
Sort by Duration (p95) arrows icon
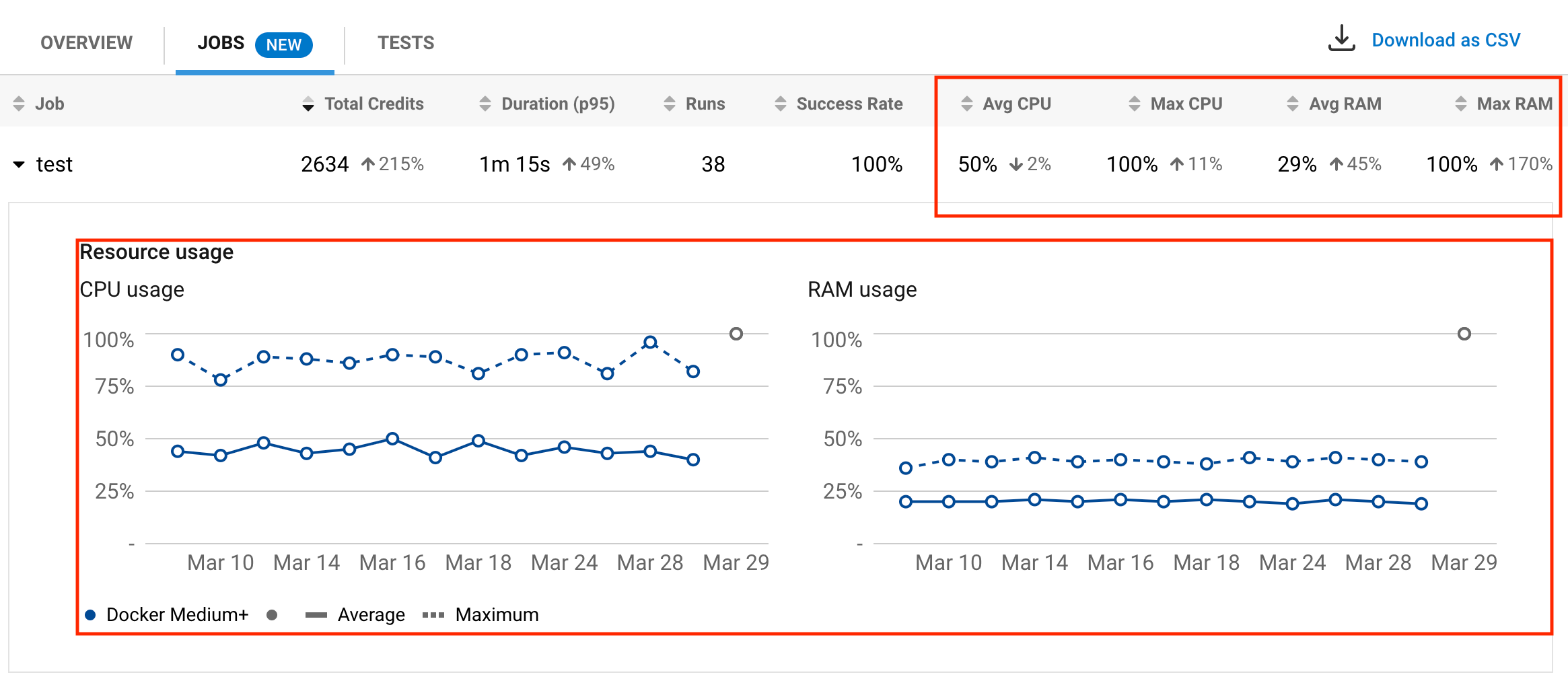485,104
